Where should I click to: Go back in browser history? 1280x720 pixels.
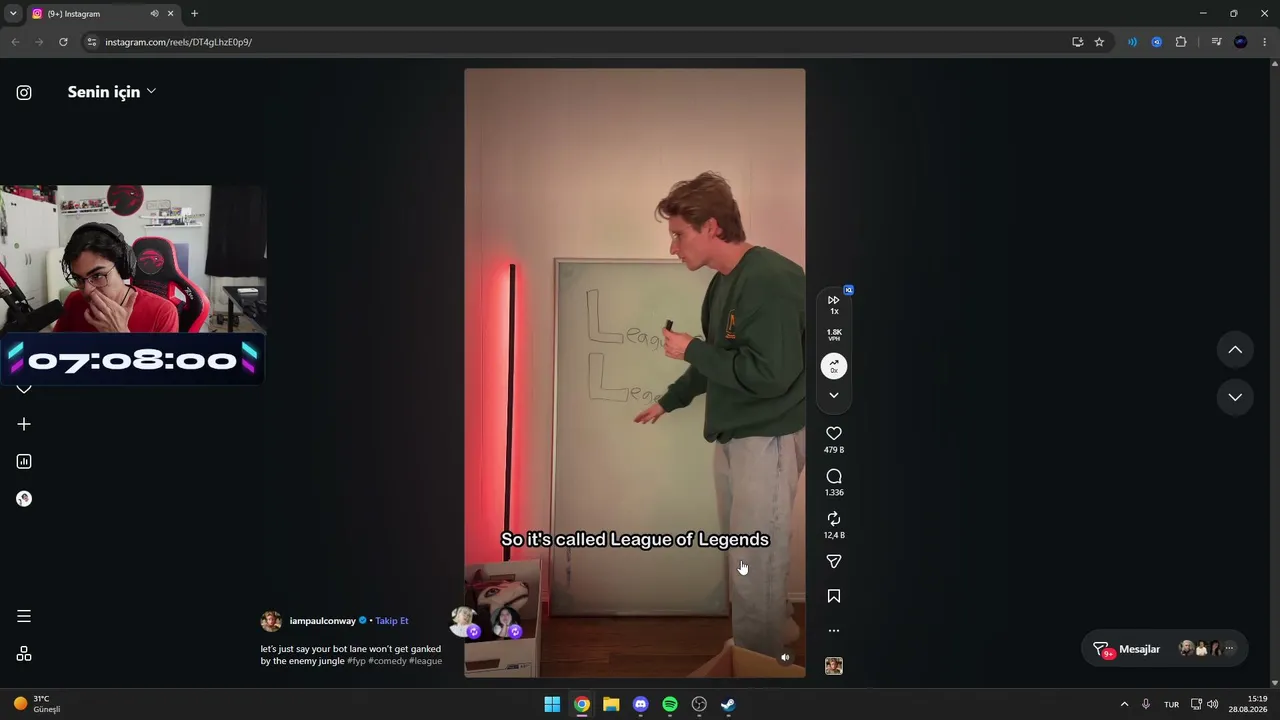pyautogui.click(x=15, y=42)
